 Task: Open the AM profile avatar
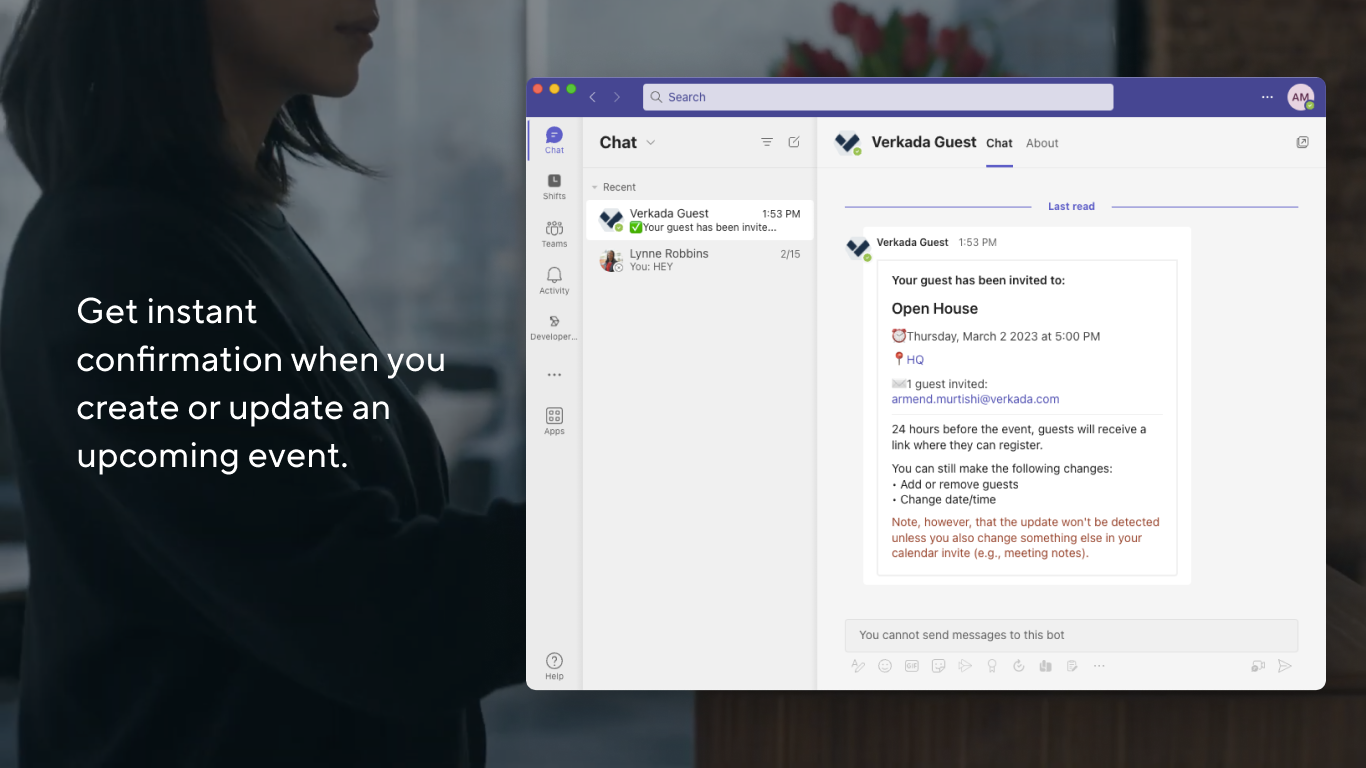pos(1300,97)
